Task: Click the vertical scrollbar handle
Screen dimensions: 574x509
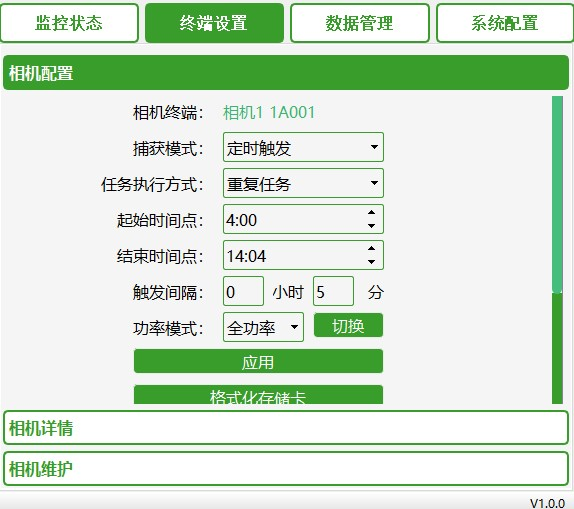Action: tap(557, 194)
